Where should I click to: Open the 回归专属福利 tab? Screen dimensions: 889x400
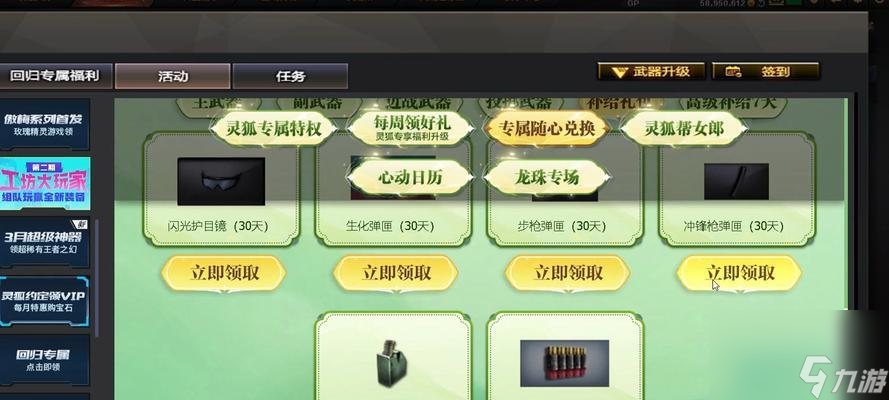pyautogui.click(x=56, y=76)
